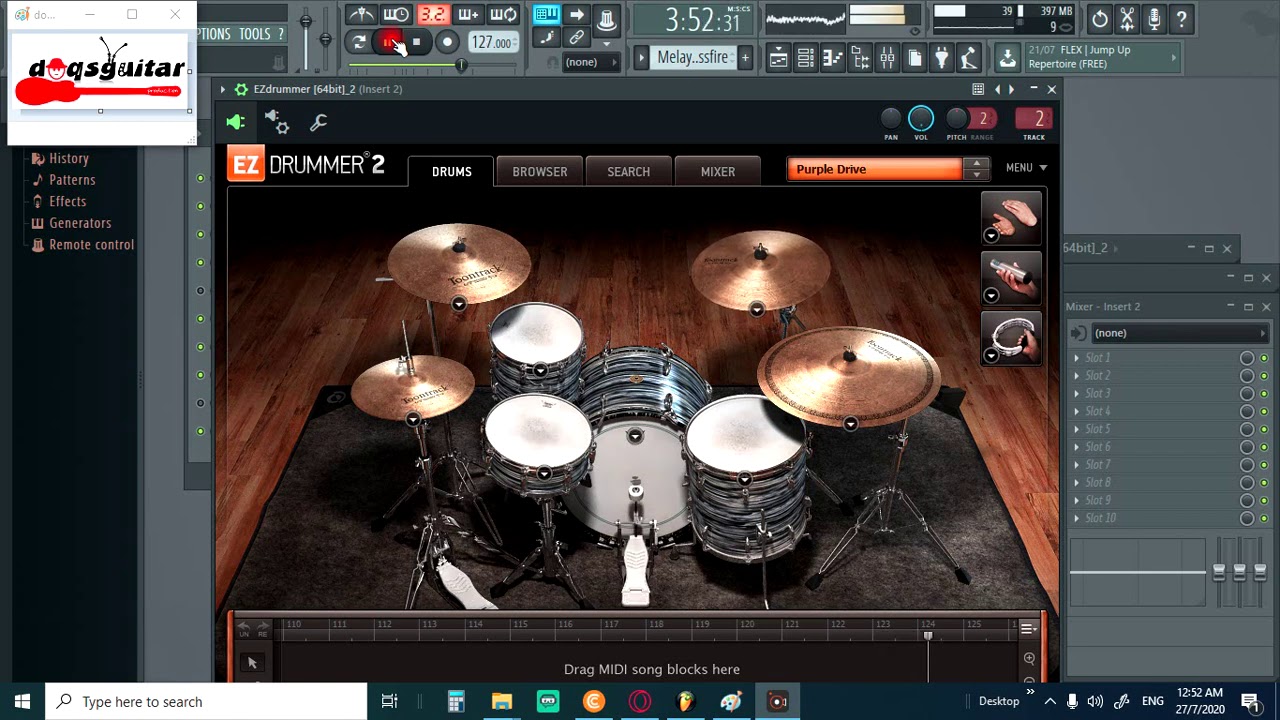Open the TOOLS menu
1280x720 pixels.
coord(254,34)
